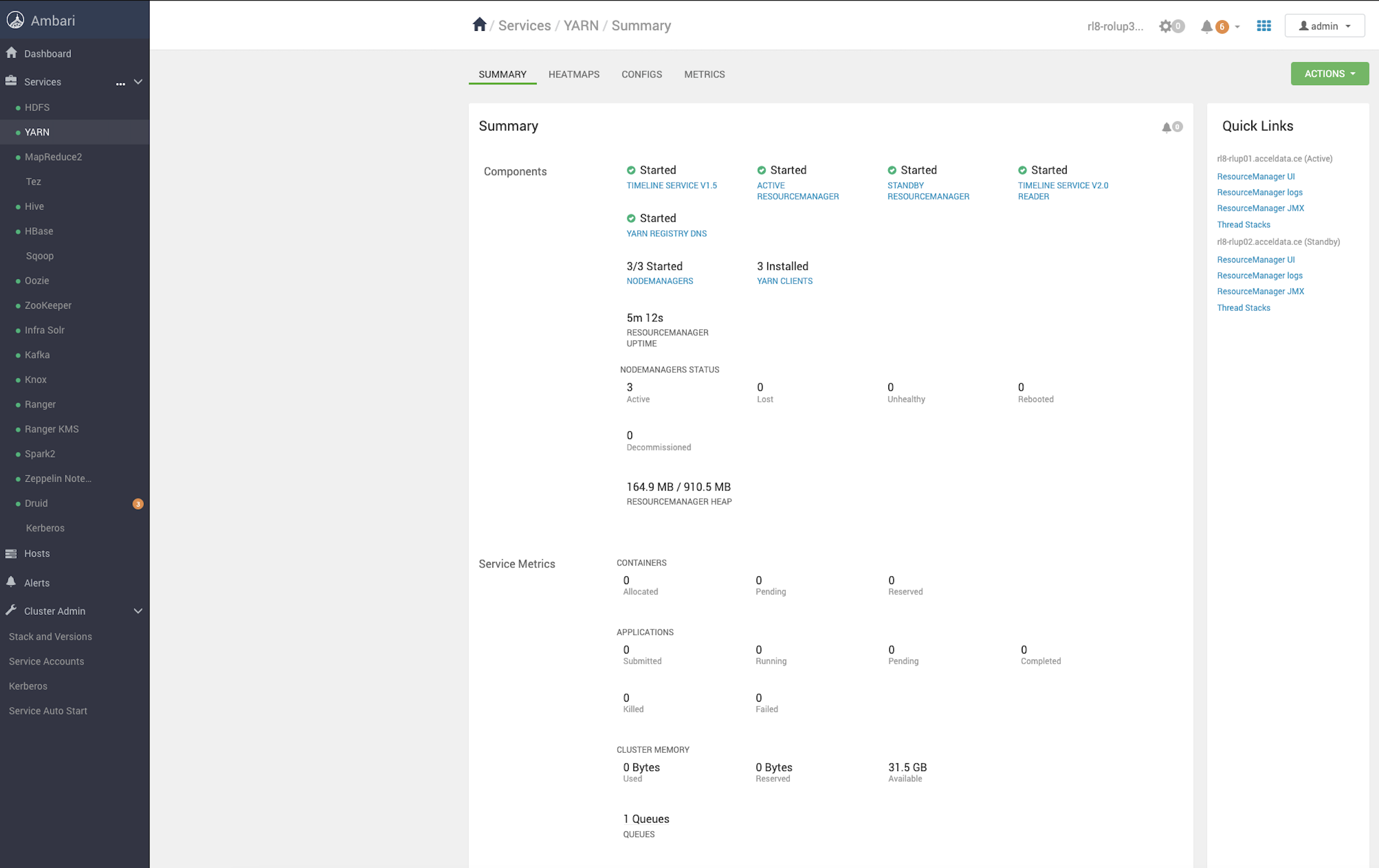Click YARN Registry DNS started status icon
The image size is (1379, 868).
631,218
